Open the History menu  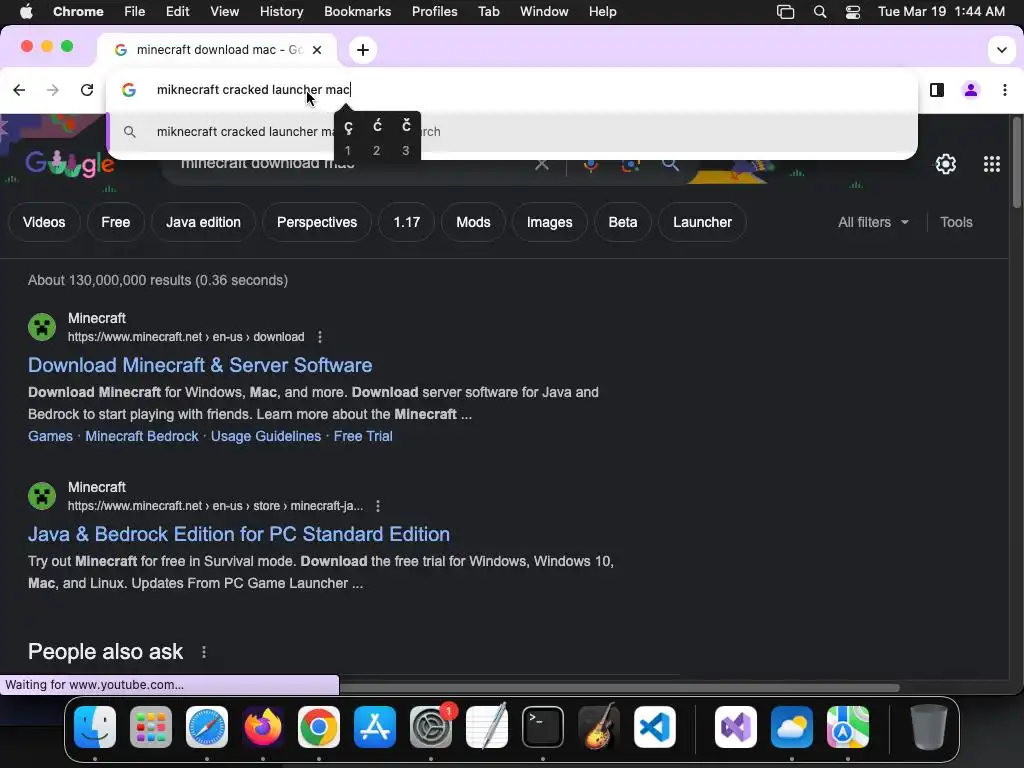(281, 12)
